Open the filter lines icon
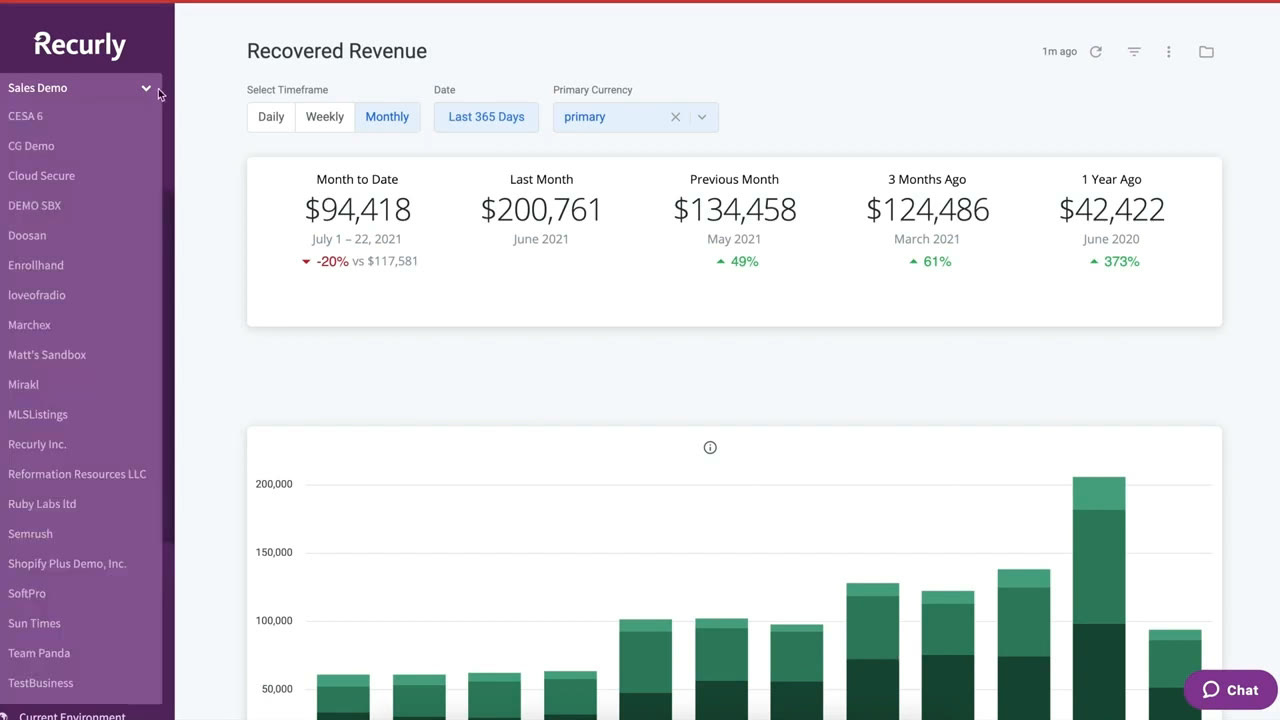This screenshot has height=720, width=1280. (1134, 52)
